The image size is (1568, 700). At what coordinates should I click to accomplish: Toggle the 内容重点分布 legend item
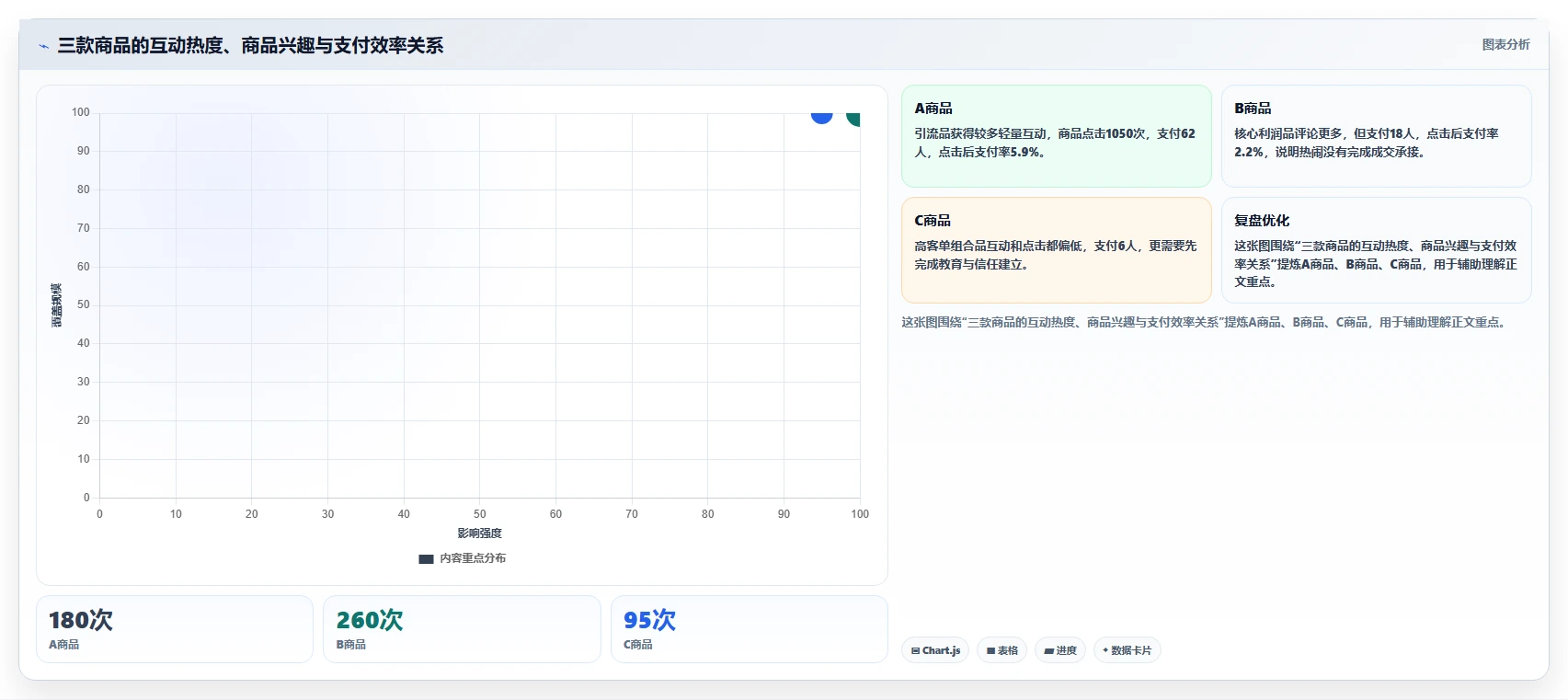click(462, 558)
